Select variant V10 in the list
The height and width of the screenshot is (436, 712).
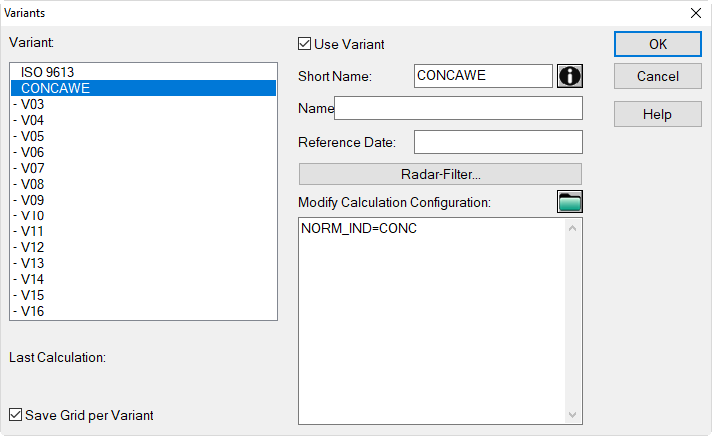pyautogui.click(x=143, y=215)
